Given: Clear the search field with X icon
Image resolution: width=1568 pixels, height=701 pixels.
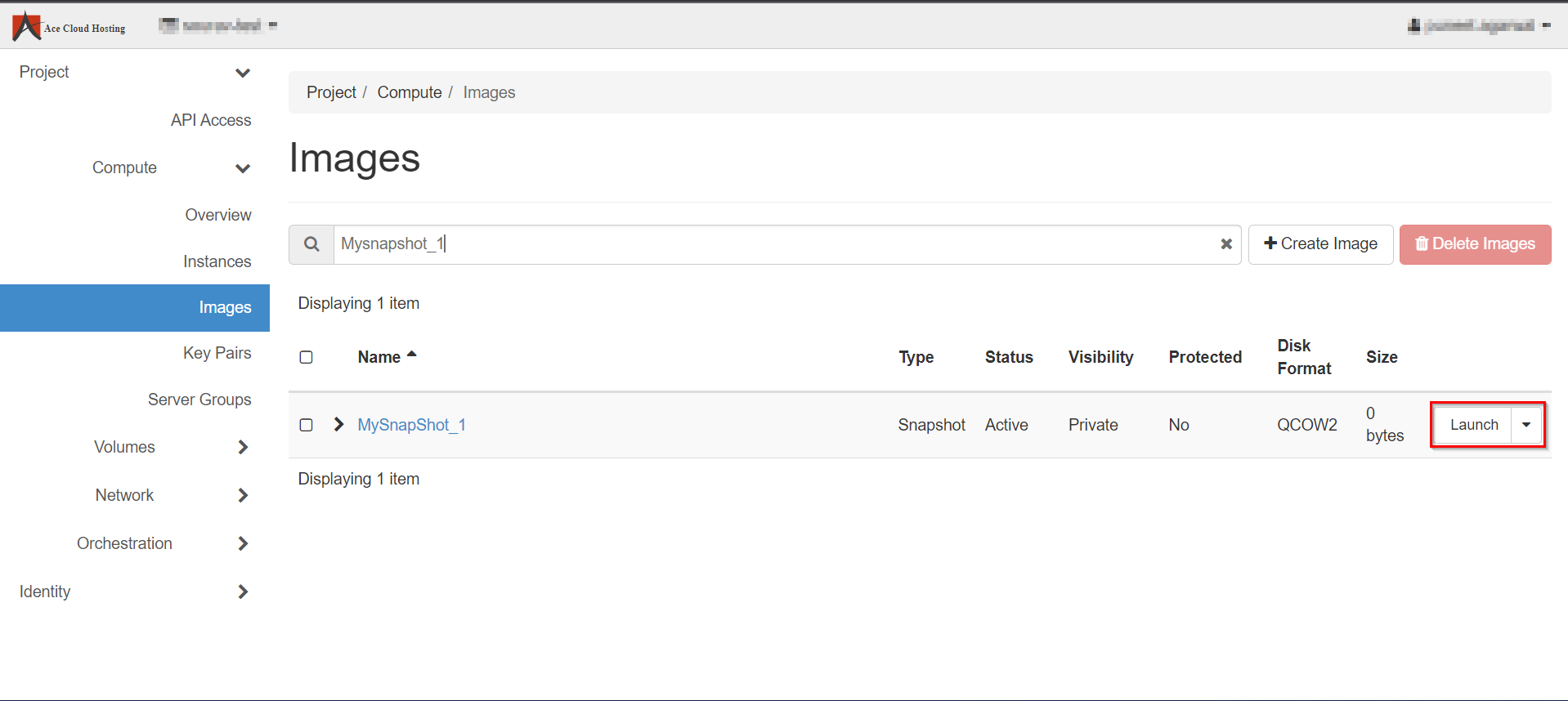Looking at the screenshot, I should point(1226,244).
